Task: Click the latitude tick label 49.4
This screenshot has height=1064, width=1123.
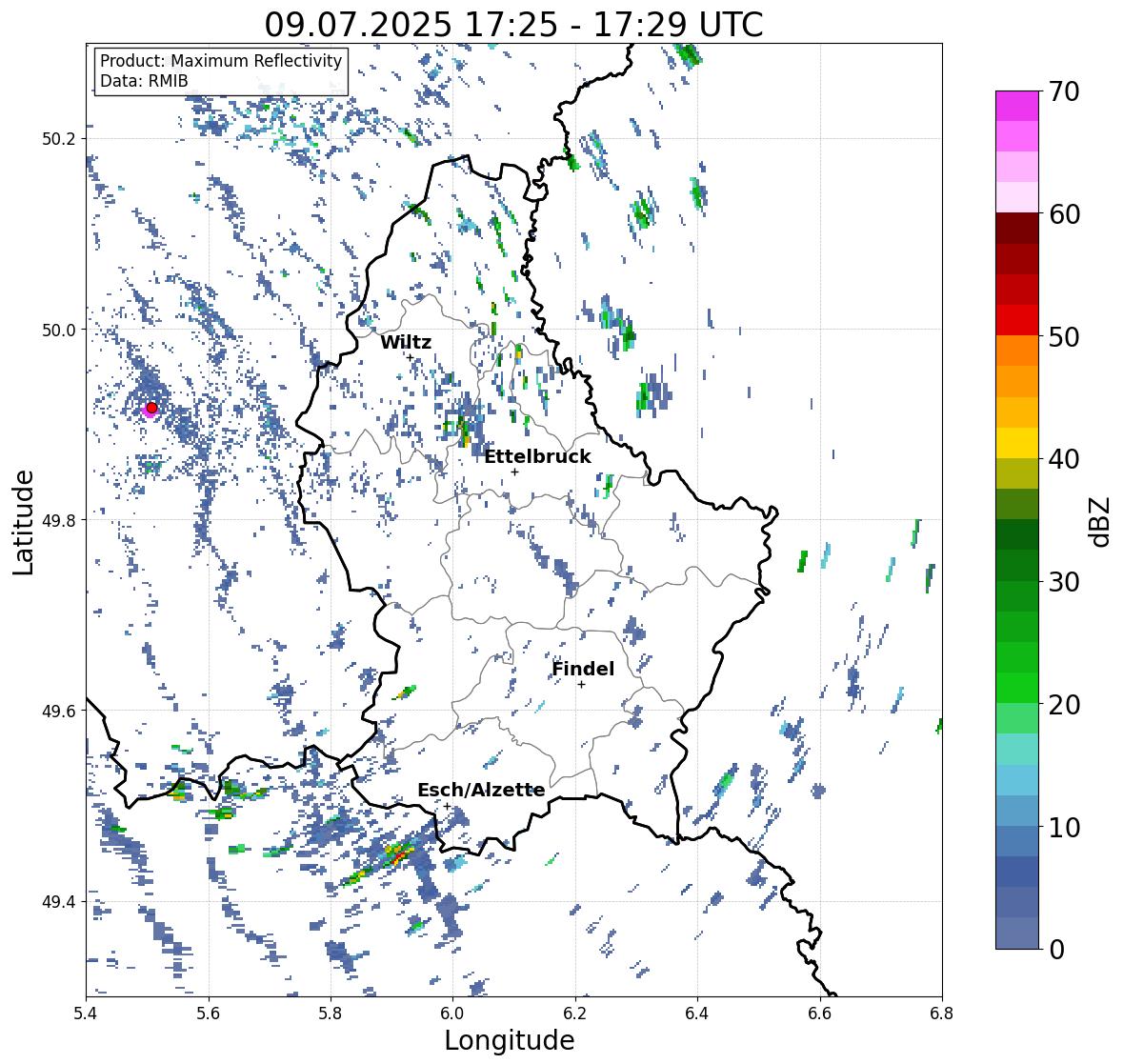Action: coord(58,901)
